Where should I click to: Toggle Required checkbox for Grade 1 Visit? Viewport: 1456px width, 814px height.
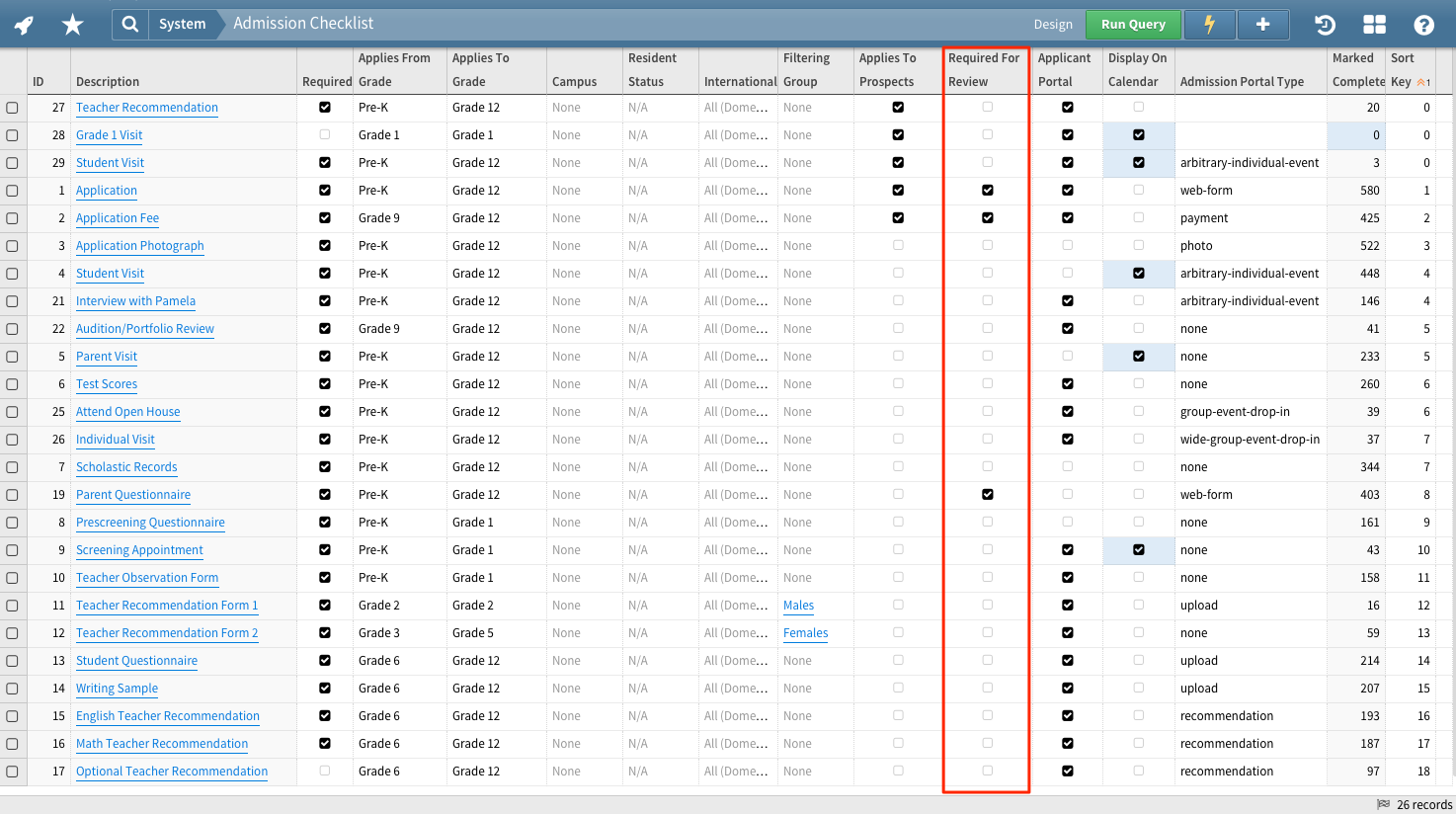[325, 134]
